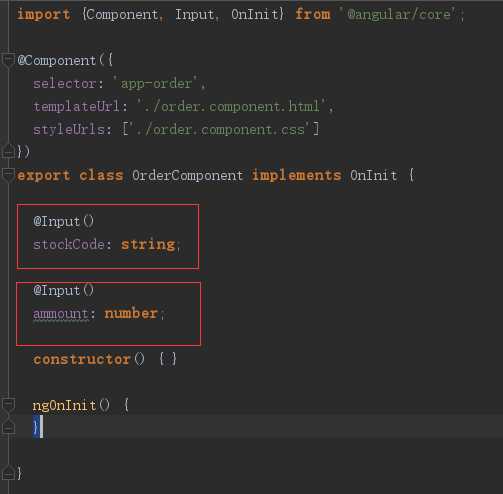Click './order.component.html' string
Image resolution: width=503 pixels, height=494 pixels.
click(x=232, y=106)
